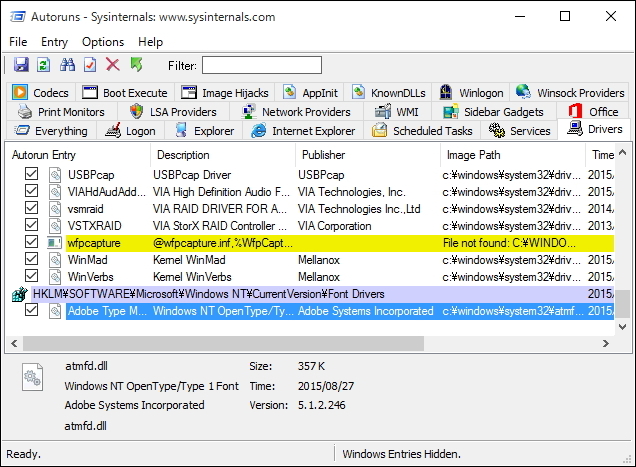Open the Logon tab
Screen dimensions: 636x467
[130, 131]
